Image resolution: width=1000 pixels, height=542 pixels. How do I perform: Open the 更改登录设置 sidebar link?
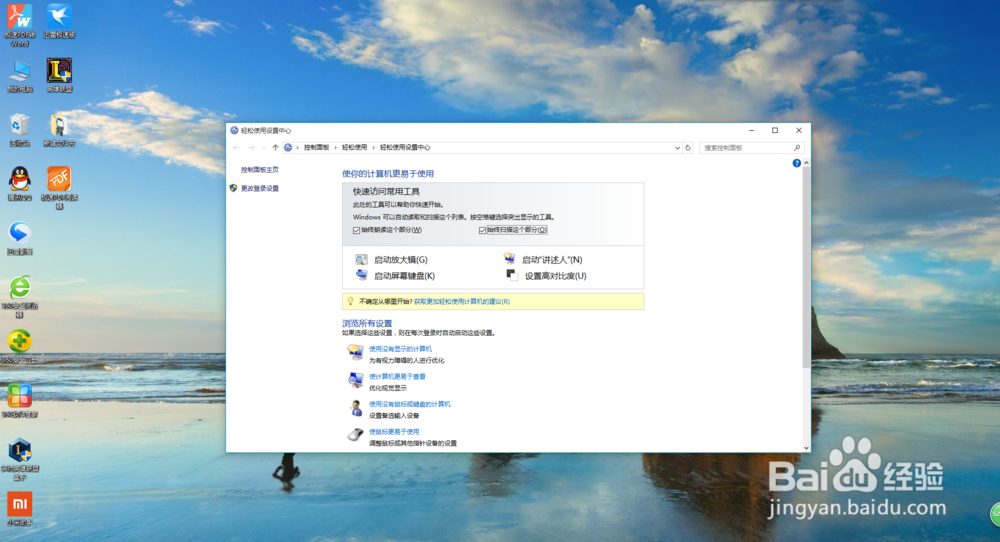(x=260, y=188)
